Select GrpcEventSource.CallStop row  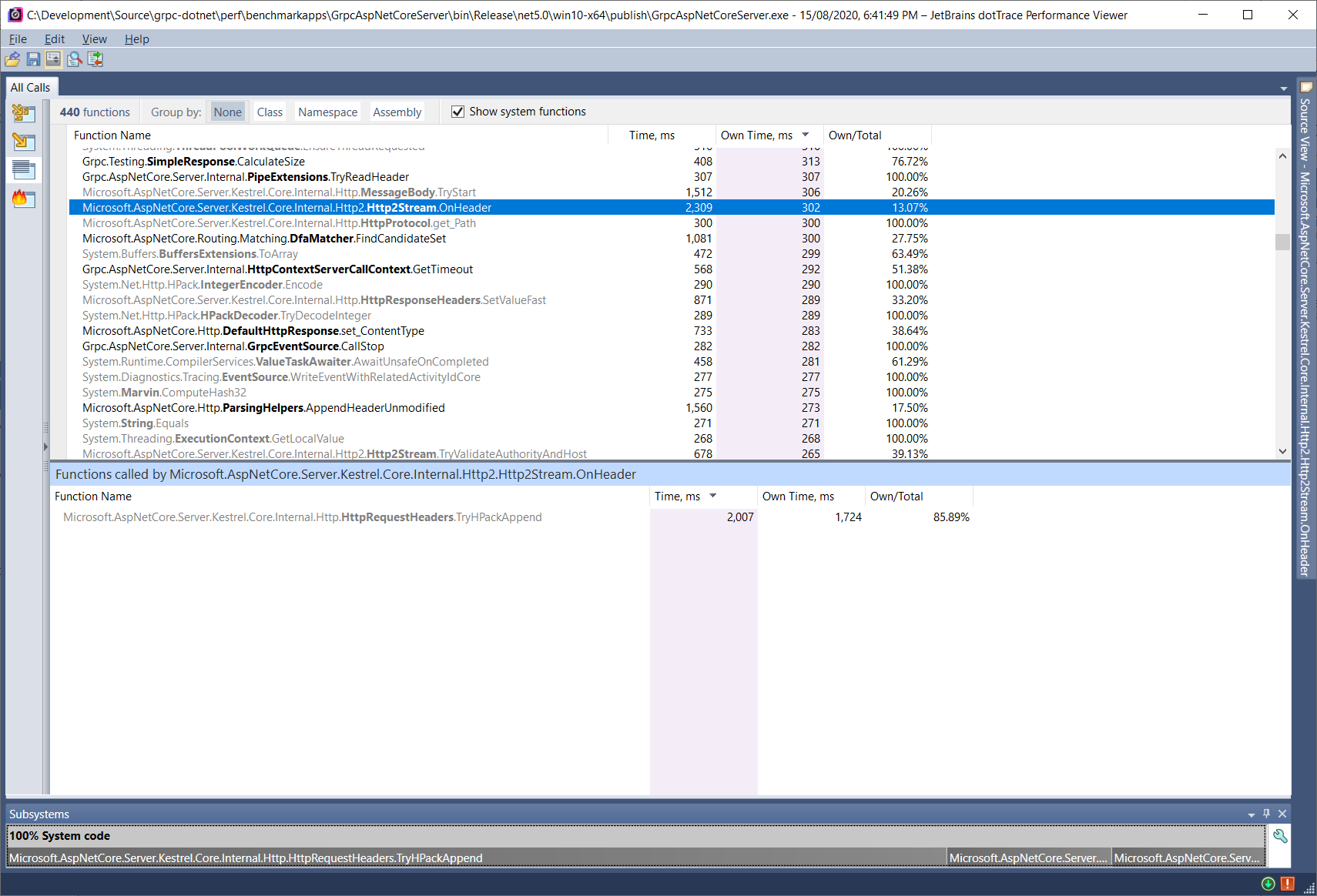pyautogui.click(x=672, y=346)
